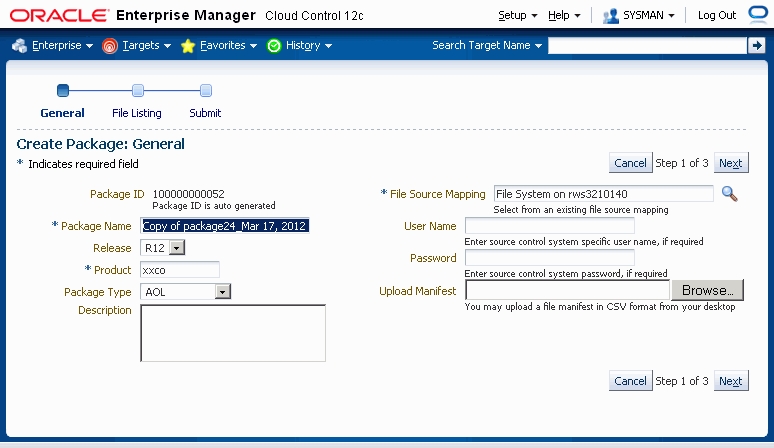Click the search go arrow button

tap(756, 45)
